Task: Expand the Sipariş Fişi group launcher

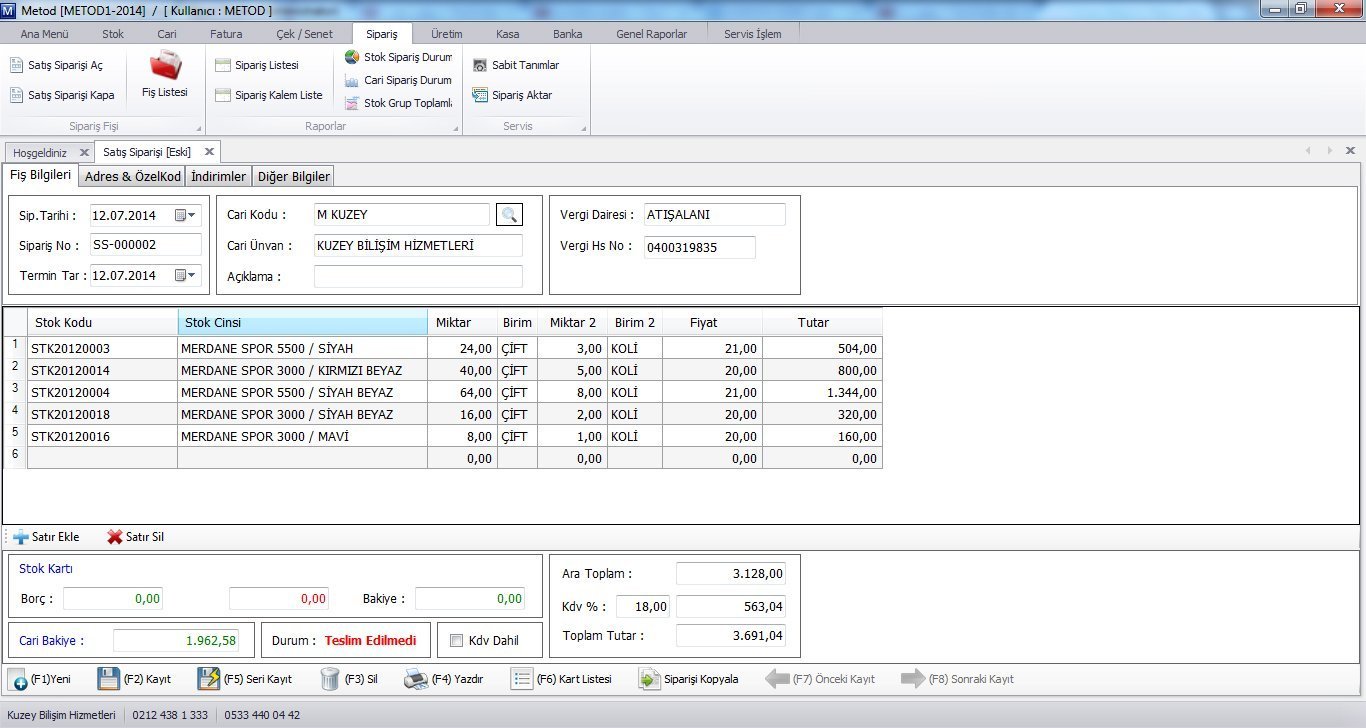Action: (198, 128)
